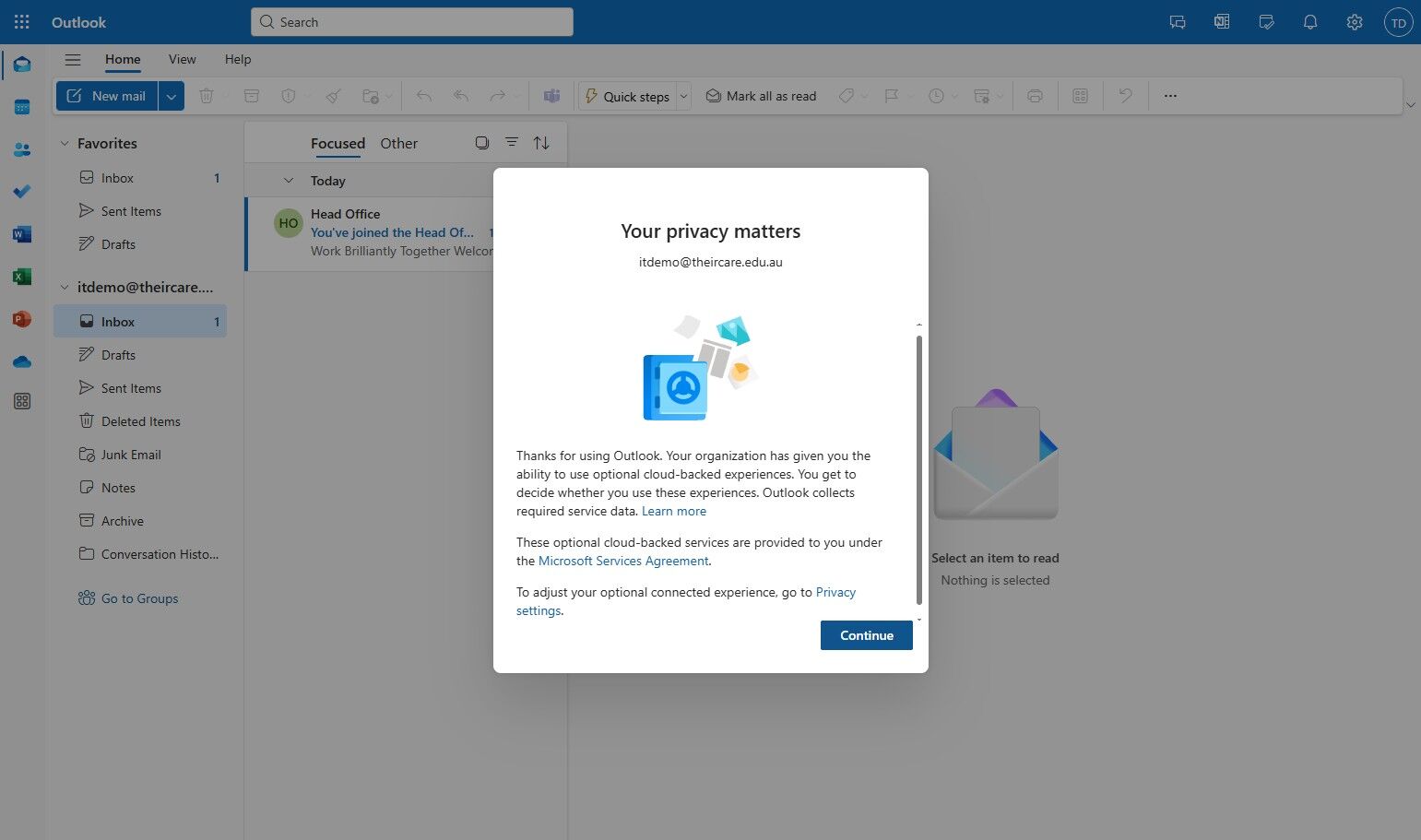The width and height of the screenshot is (1421, 840).
Task: Click Mark all as read
Action: click(761, 96)
